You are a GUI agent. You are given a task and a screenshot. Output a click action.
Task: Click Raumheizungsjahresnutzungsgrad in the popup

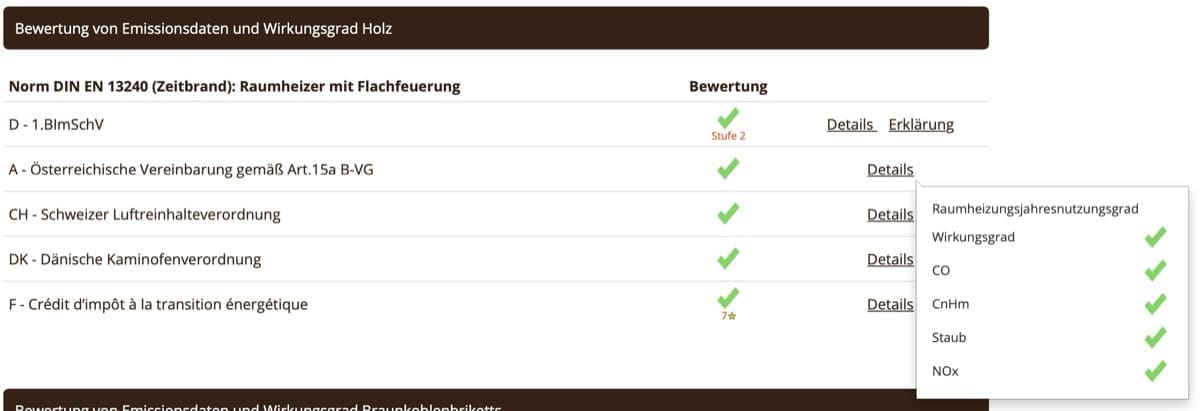point(1035,209)
